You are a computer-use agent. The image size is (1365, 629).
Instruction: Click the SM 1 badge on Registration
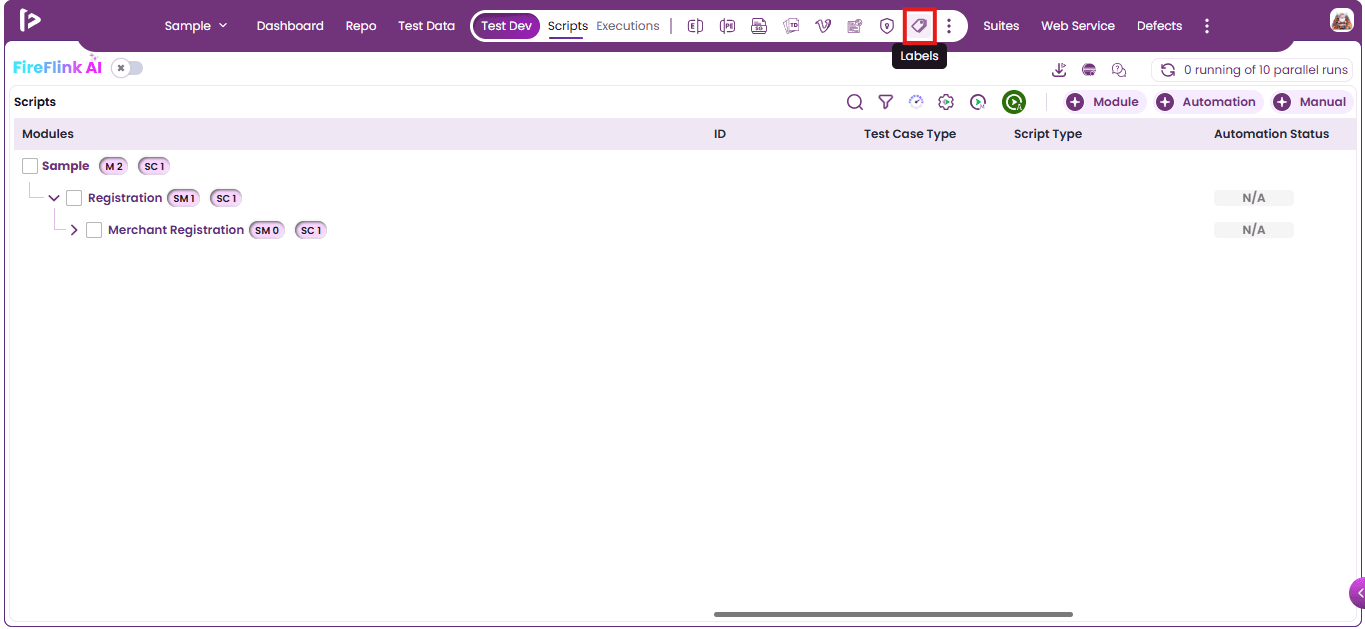coord(183,198)
